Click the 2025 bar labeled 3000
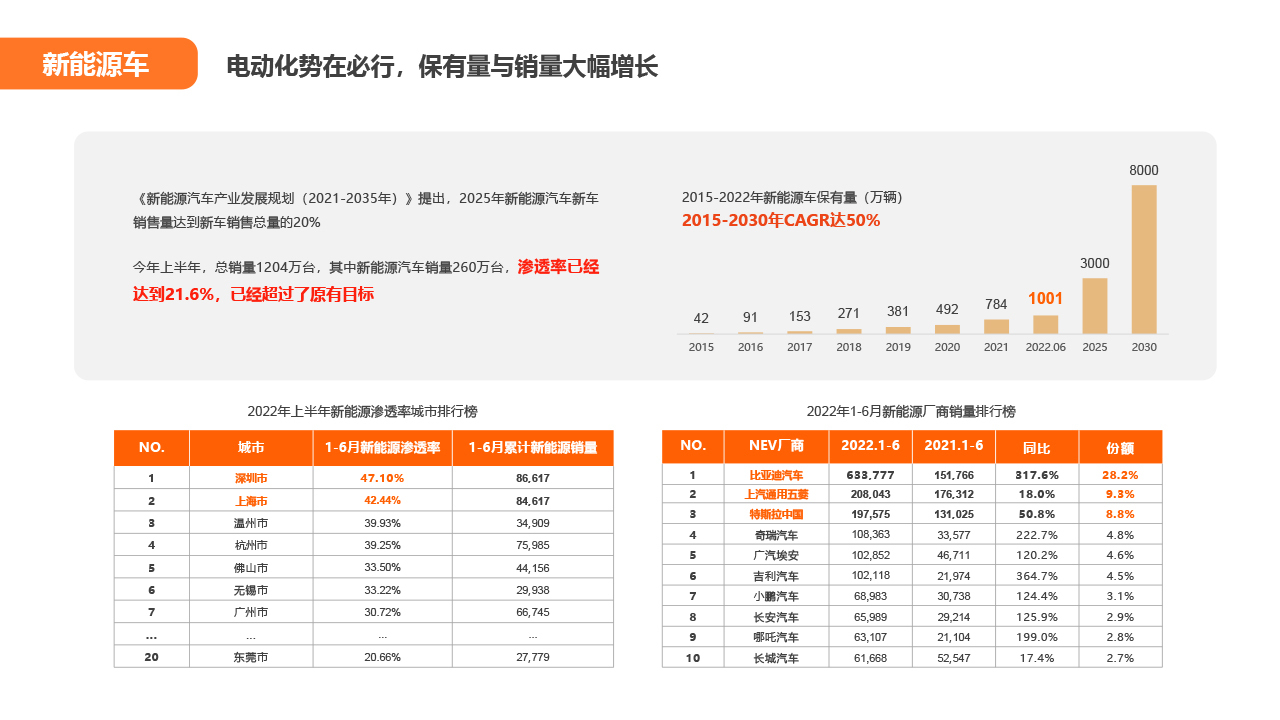The width and height of the screenshot is (1280, 720). (1095, 306)
